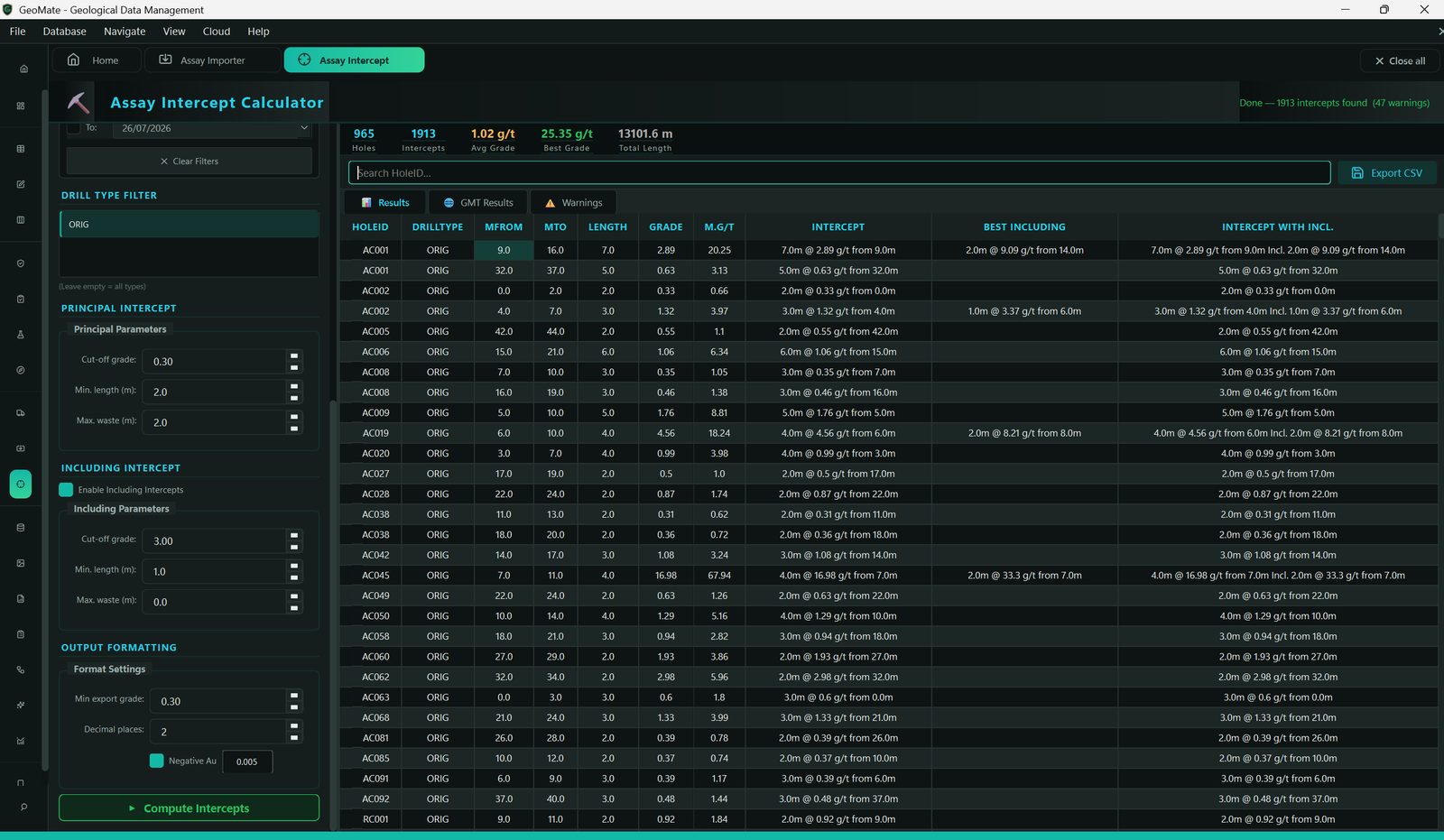Viewport: 1444px width, 840px height.
Task: Open the edit pencil sidebar icon
Action: (x=21, y=184)
